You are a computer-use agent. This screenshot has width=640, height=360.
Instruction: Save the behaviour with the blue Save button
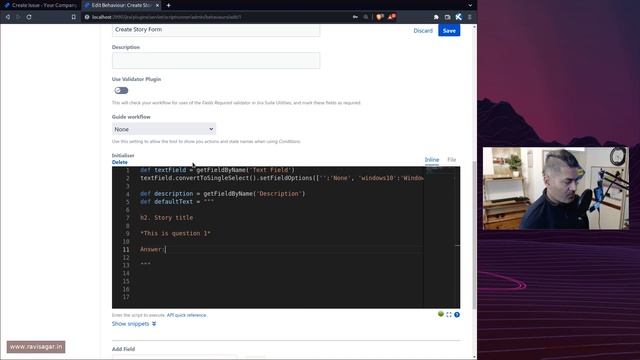tap(449, 31)
